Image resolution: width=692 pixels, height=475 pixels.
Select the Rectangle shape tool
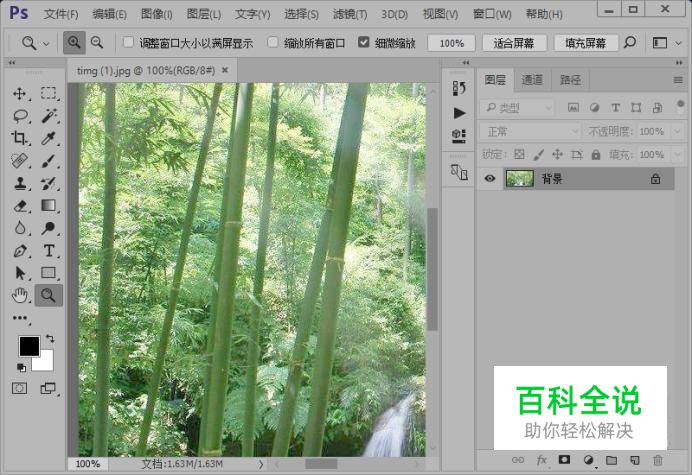point(49,273)
